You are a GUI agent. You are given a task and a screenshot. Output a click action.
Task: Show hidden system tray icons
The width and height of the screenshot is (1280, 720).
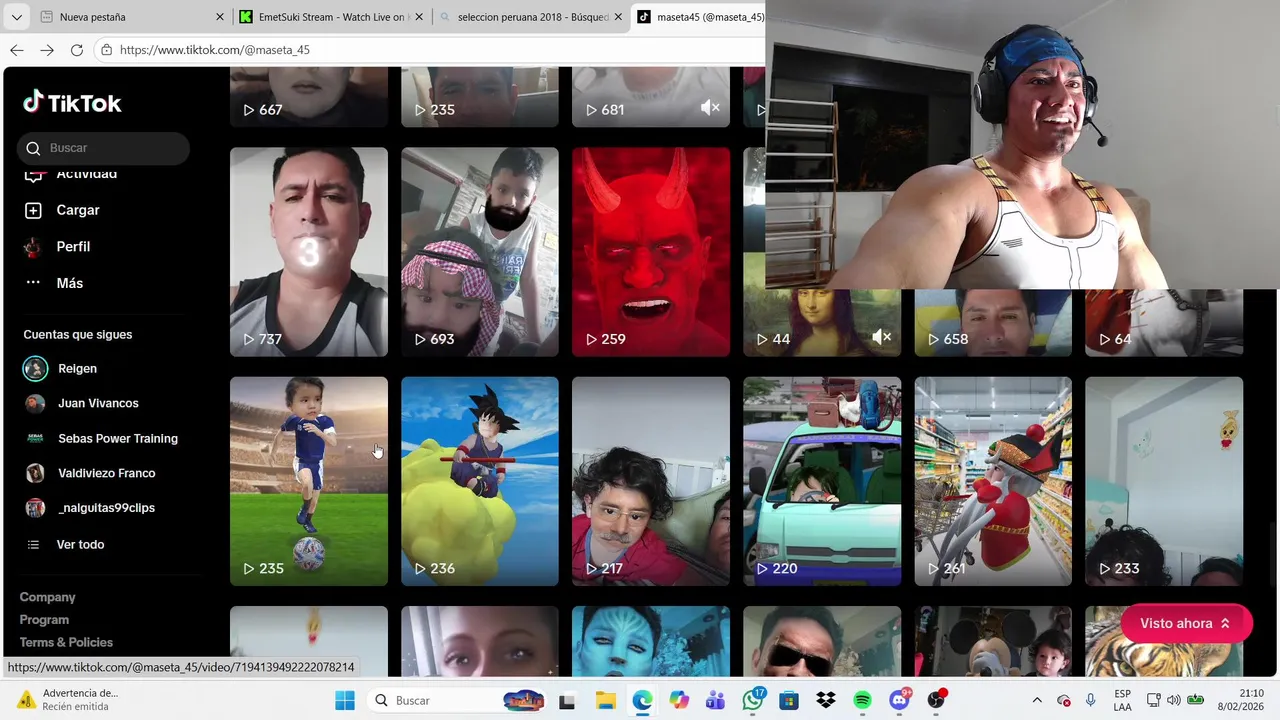(x=1037, y=700)
